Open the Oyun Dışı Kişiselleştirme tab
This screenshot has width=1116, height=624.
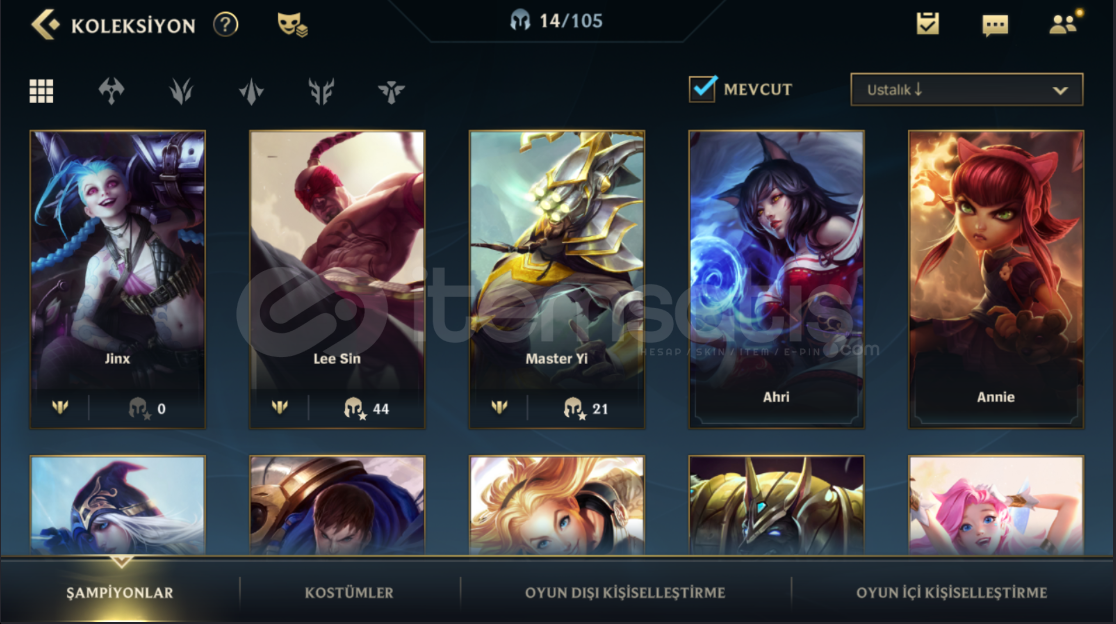tap(625, 593)
